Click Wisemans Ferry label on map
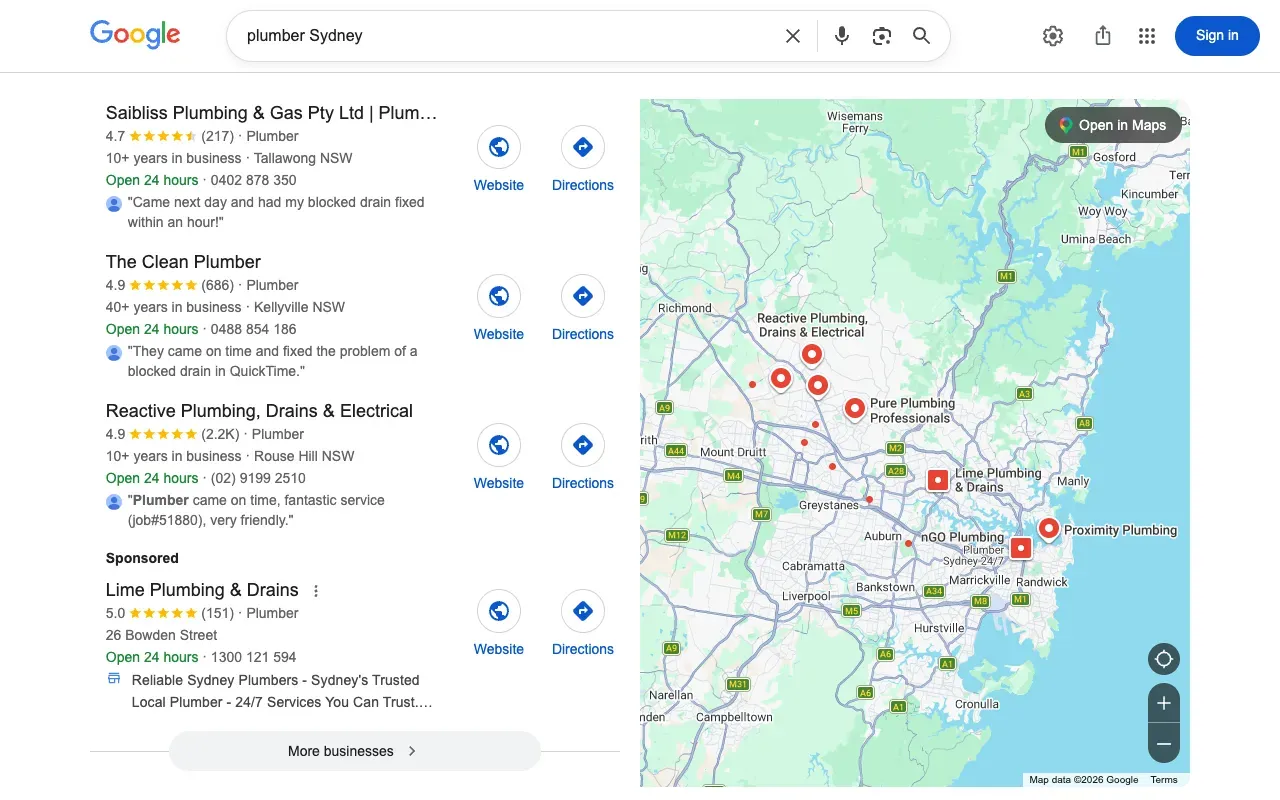This screenshot has width=1280, height=800. coord(855,122)
